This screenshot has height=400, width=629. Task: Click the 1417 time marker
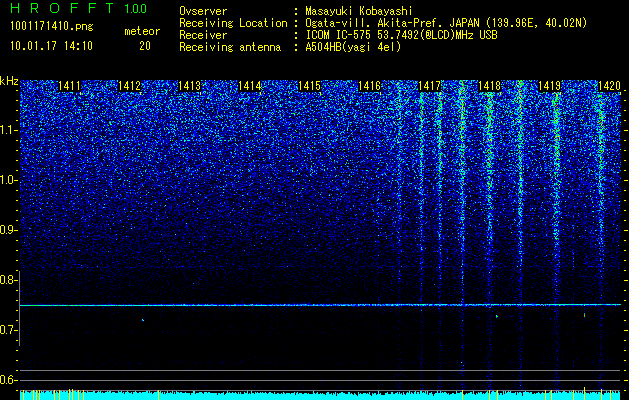click(430, 86)
